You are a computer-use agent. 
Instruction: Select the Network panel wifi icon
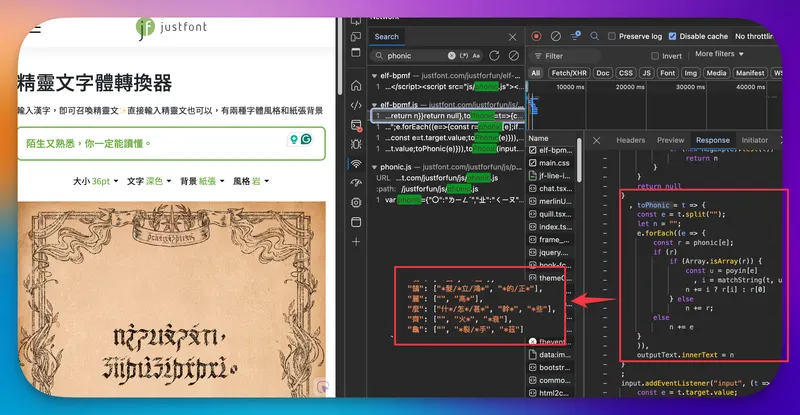click(x=356, y=164)
